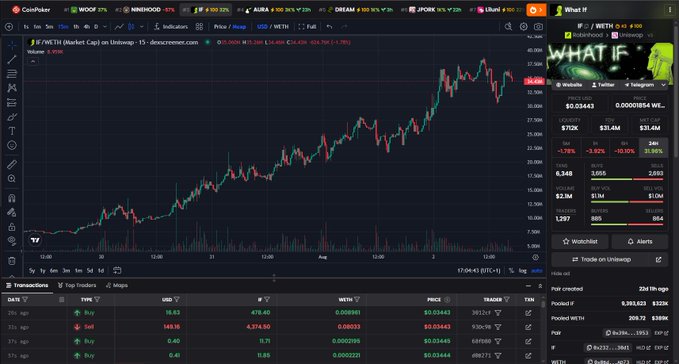Expand the transactions panel with double chevron

click(x=540, y=286)
